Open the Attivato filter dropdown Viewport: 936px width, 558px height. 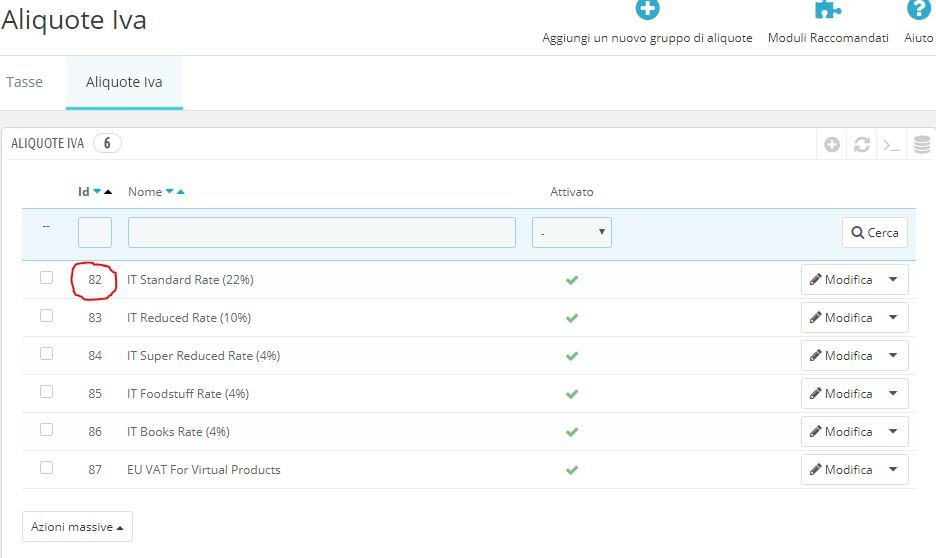click(572, 233)
